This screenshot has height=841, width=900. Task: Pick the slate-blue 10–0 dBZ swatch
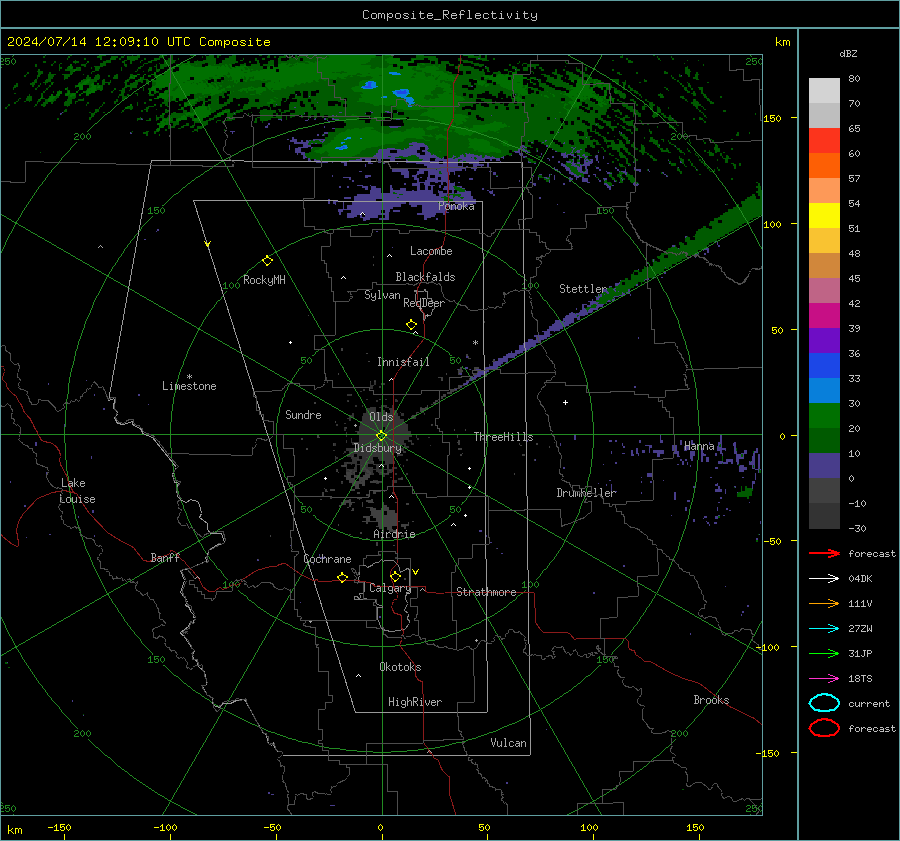pyautogui.click(x=824, y=466)
